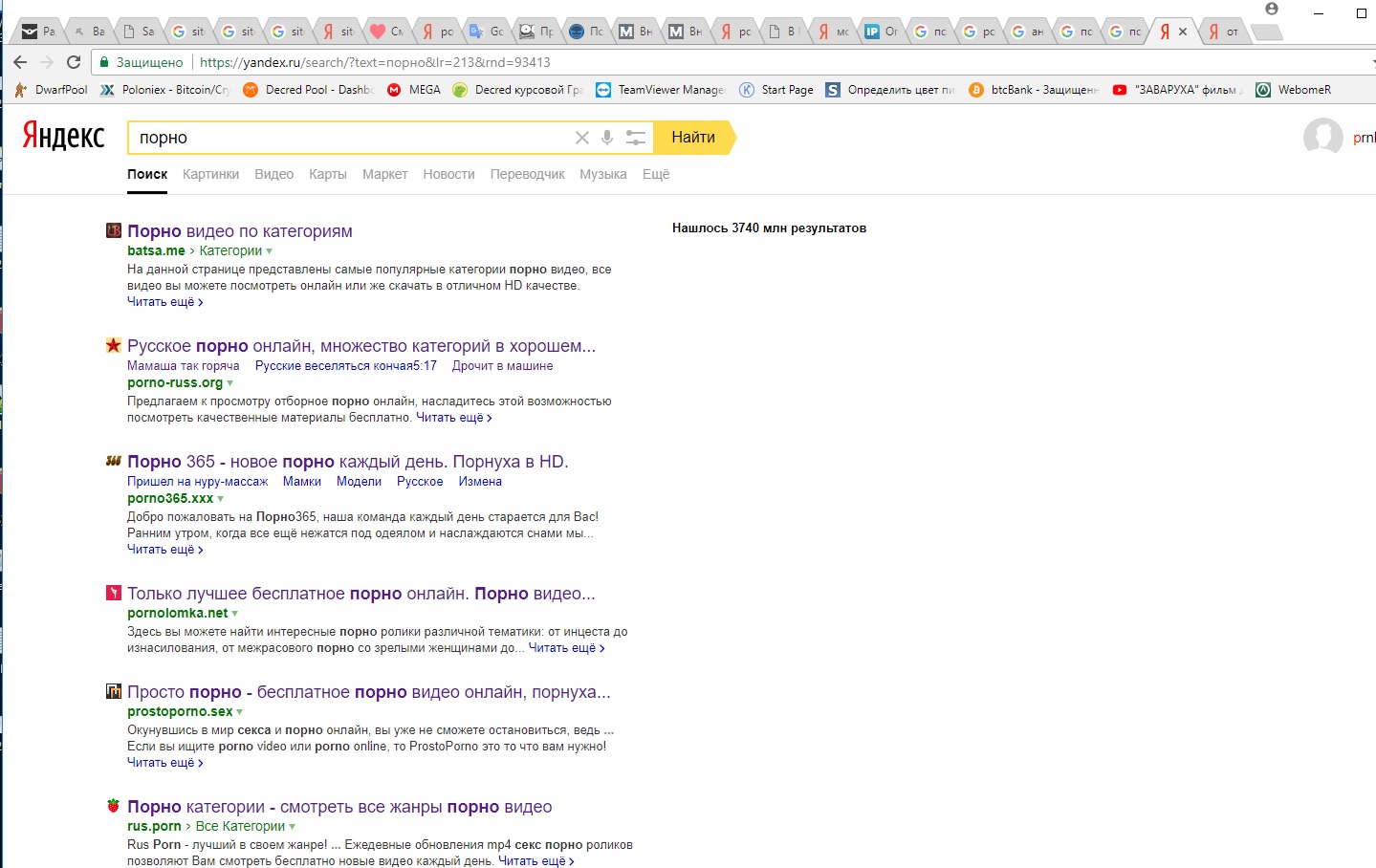
Task: Open the Определить цвет bookmark
Action: (890, 90)
